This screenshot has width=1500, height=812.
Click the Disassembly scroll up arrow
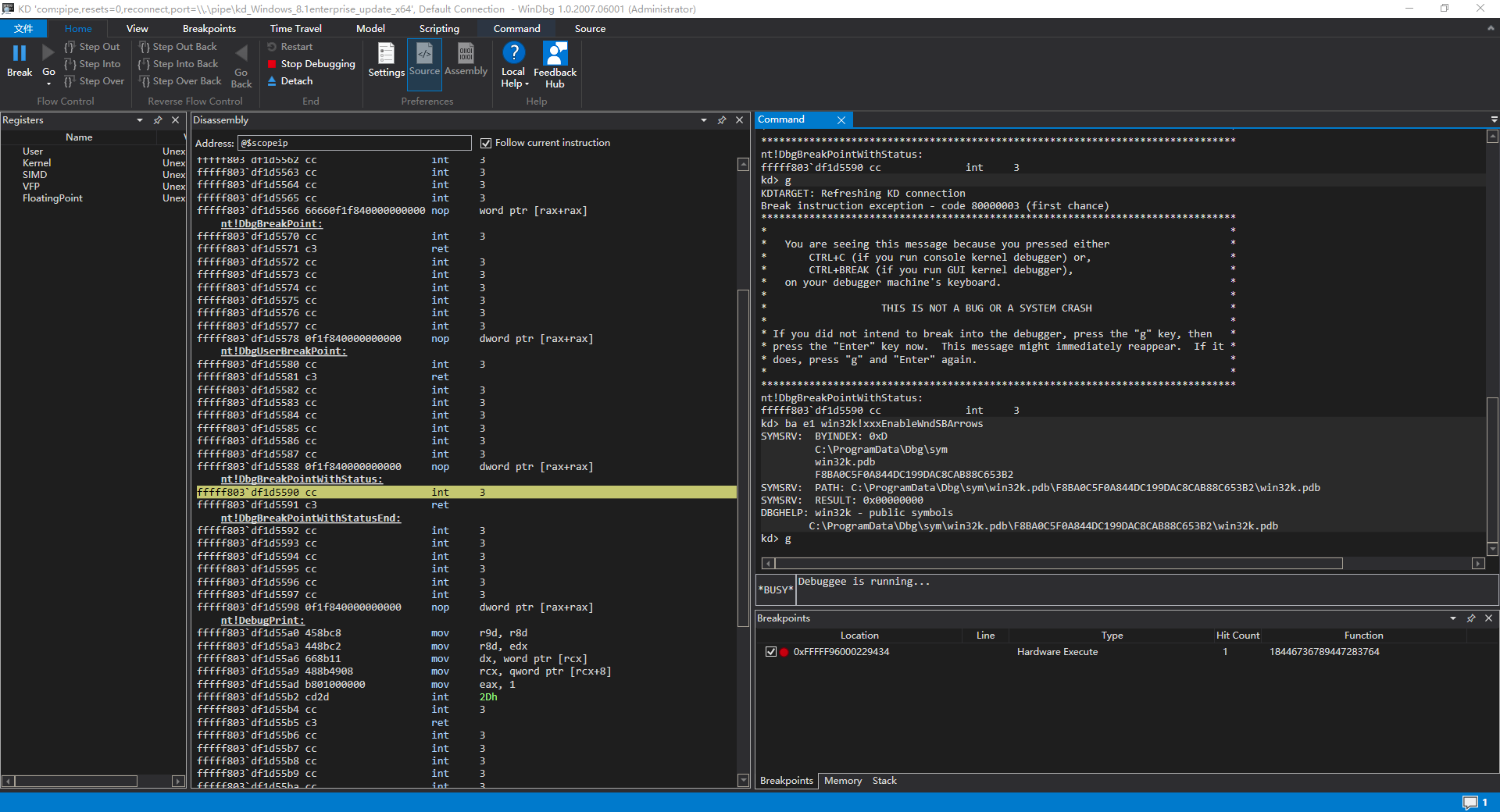tap(743, 165)
